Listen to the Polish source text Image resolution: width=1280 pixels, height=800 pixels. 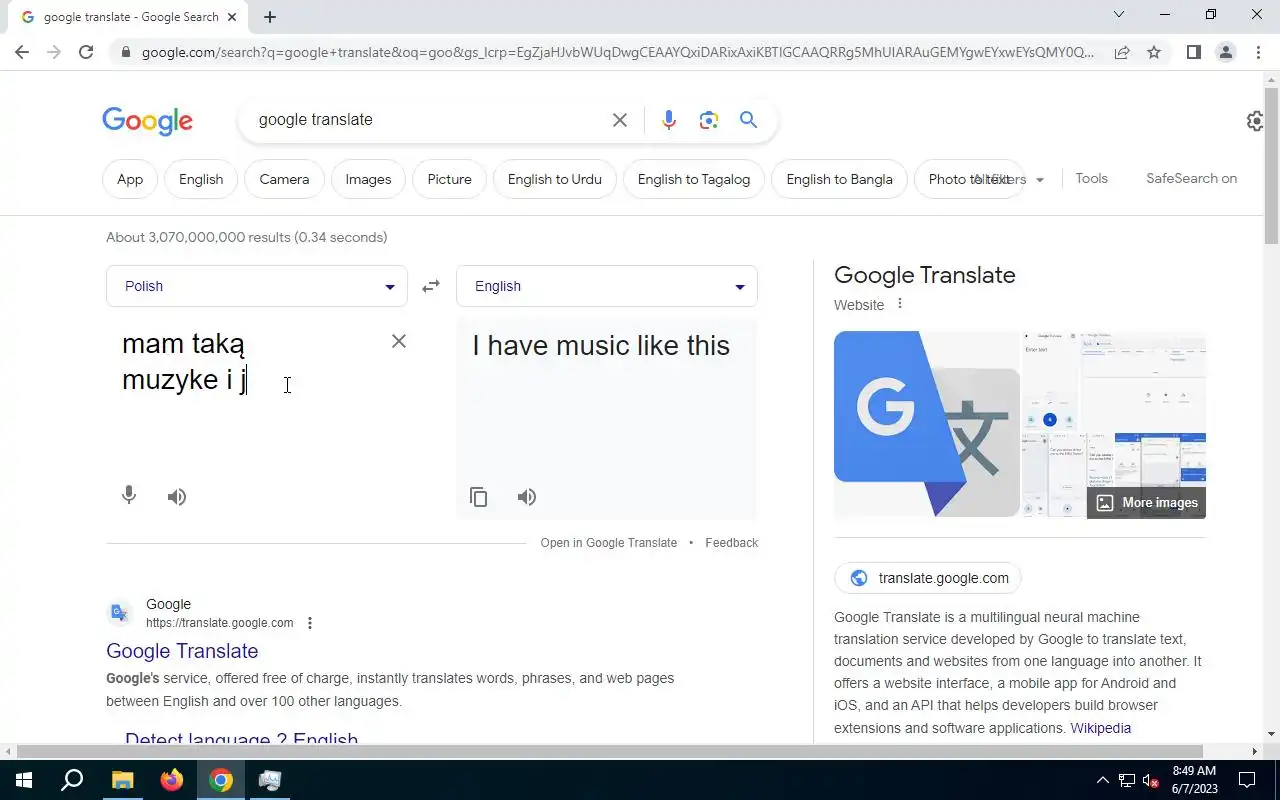[x=177, y=497]
